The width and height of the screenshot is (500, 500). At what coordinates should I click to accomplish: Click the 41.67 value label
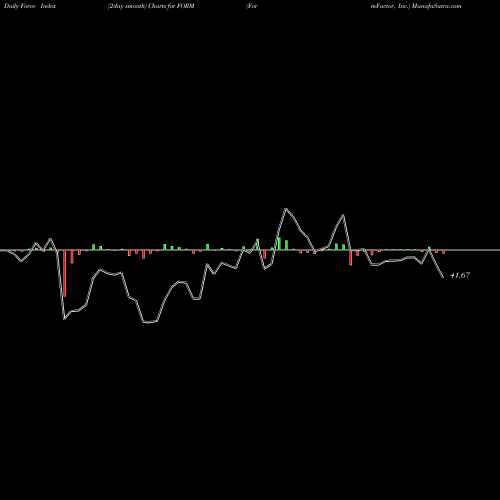pos(460,275)
